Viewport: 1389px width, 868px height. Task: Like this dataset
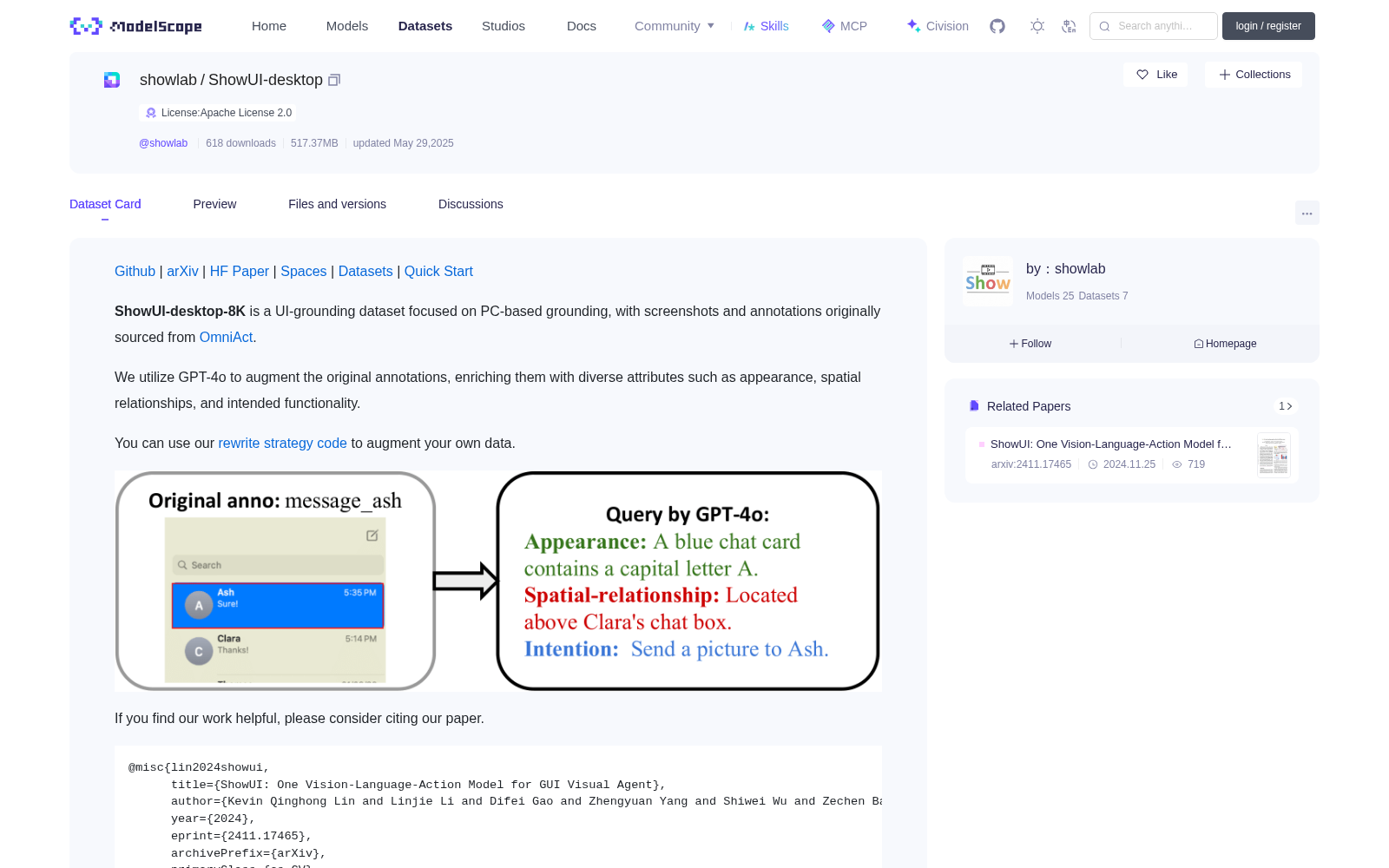[1156, 75]
